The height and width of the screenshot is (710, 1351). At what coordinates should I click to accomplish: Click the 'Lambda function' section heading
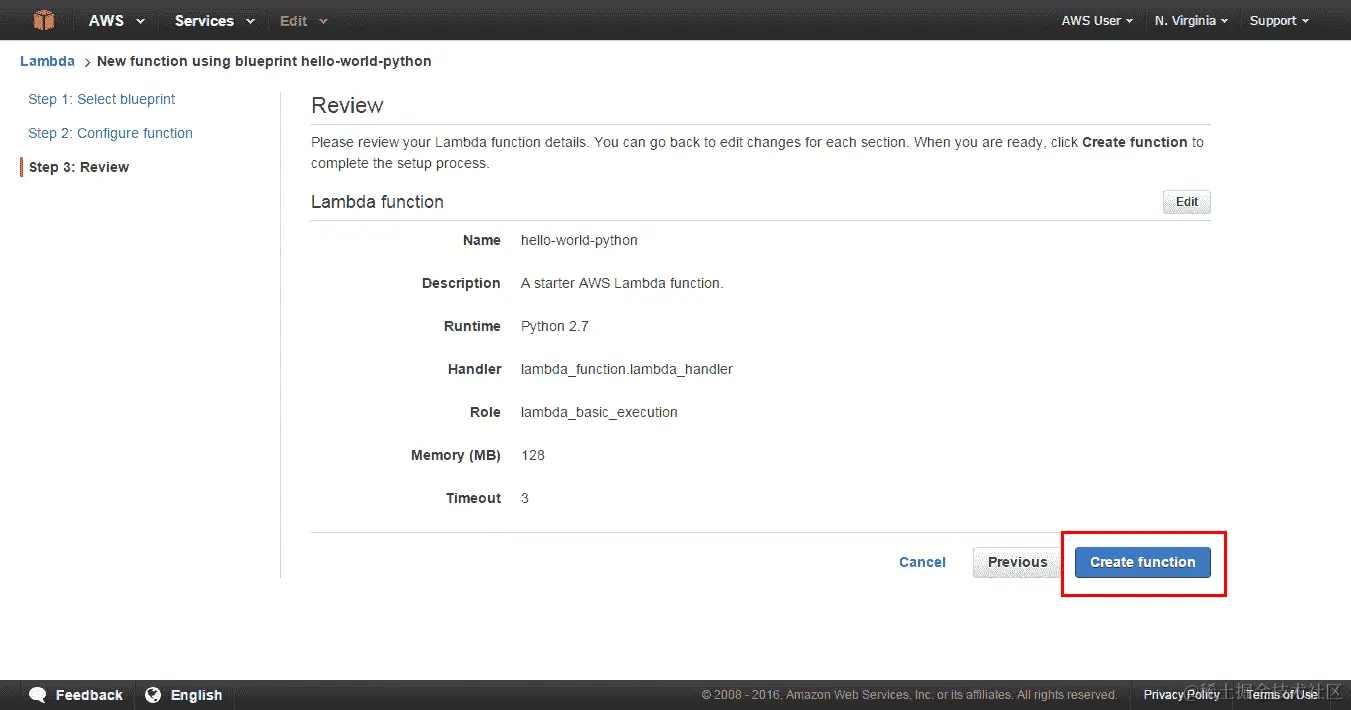pos(377,202)
